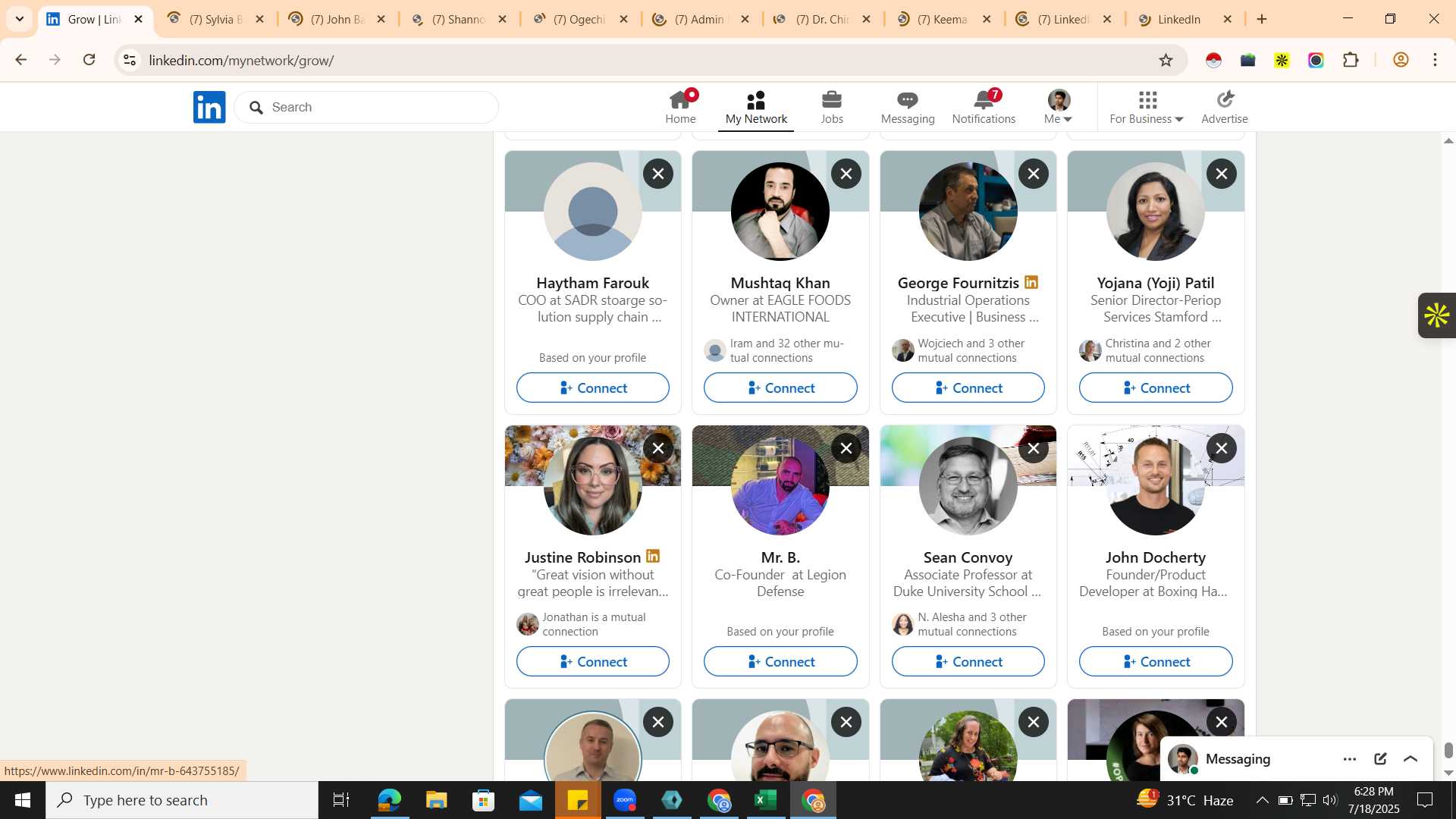The image size is (1456, 819).
Task: Click the address bar URL
Action: (241, 60)
